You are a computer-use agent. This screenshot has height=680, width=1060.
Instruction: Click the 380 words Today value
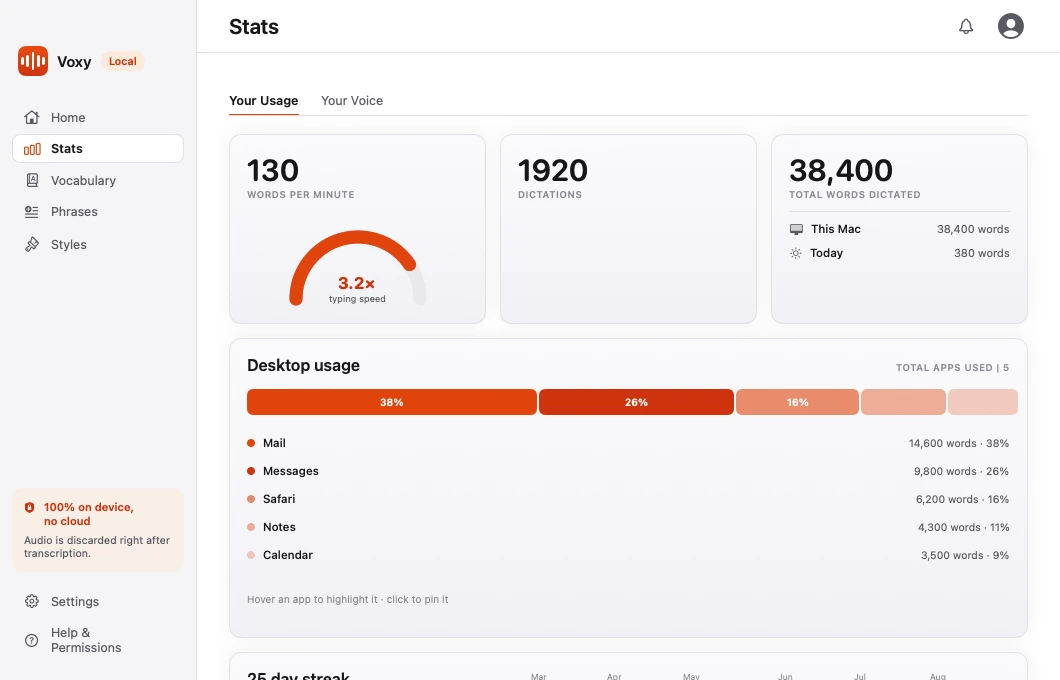[982, 253]
